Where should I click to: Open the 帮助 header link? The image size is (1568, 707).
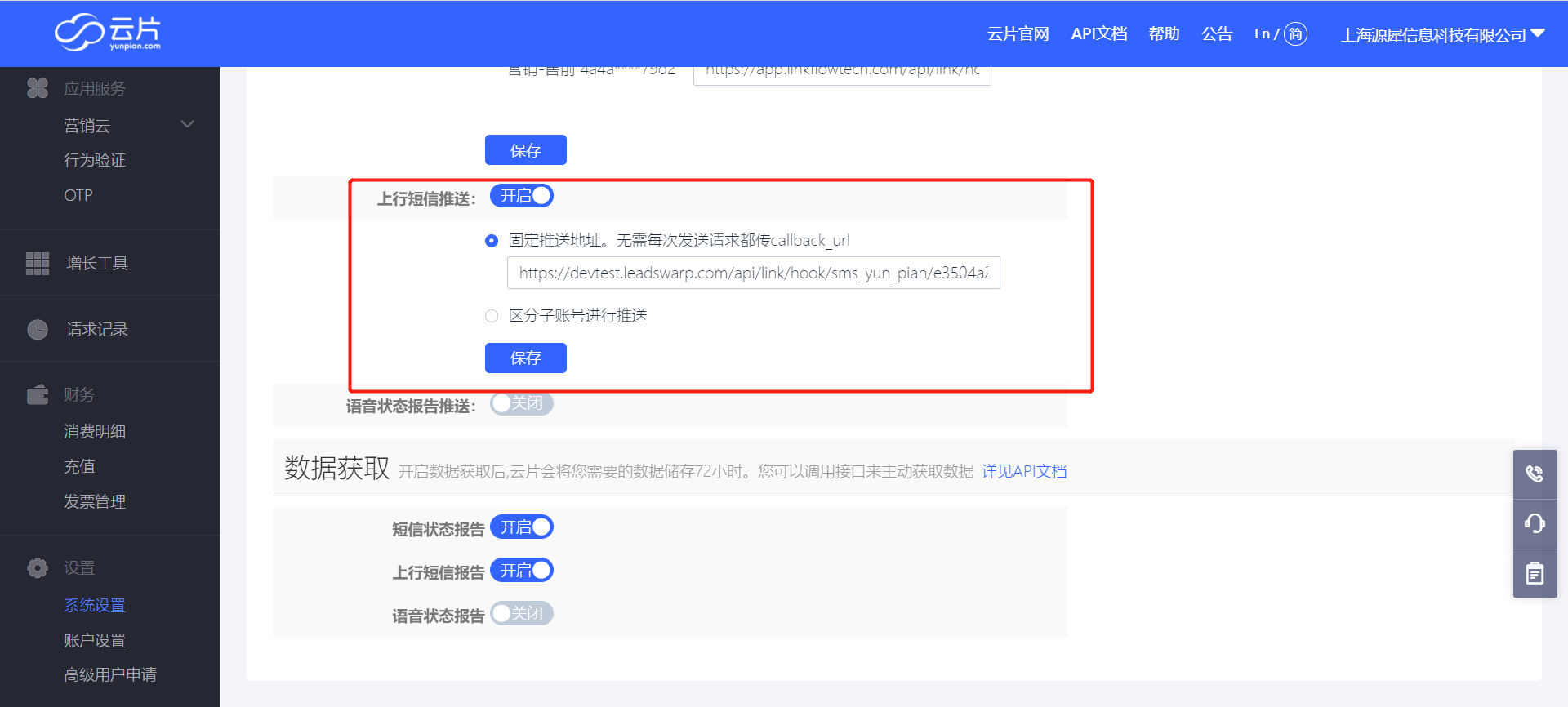click(x=1164, y=33)
